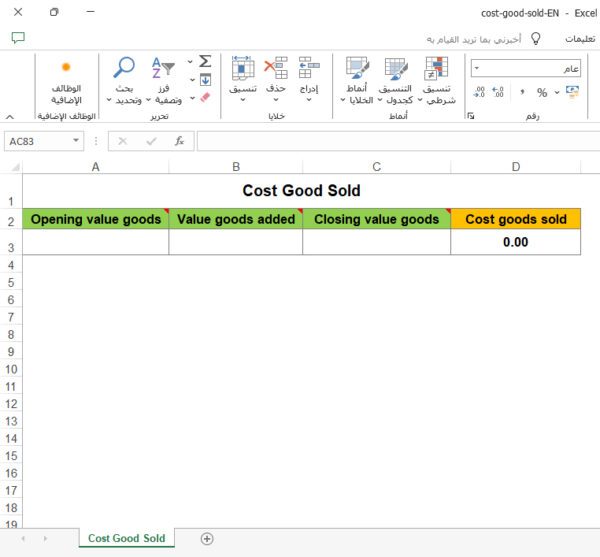Switch to the Cost Good Sold sheet tab

coord(126,538)
